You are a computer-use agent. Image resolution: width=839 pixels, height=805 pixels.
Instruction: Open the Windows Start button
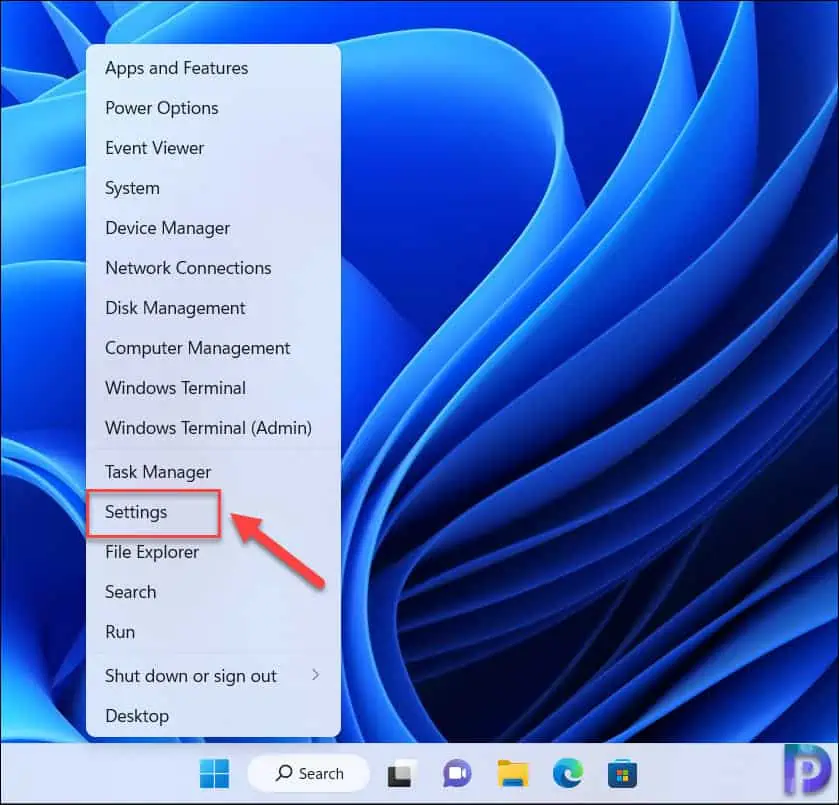[214, 773]
